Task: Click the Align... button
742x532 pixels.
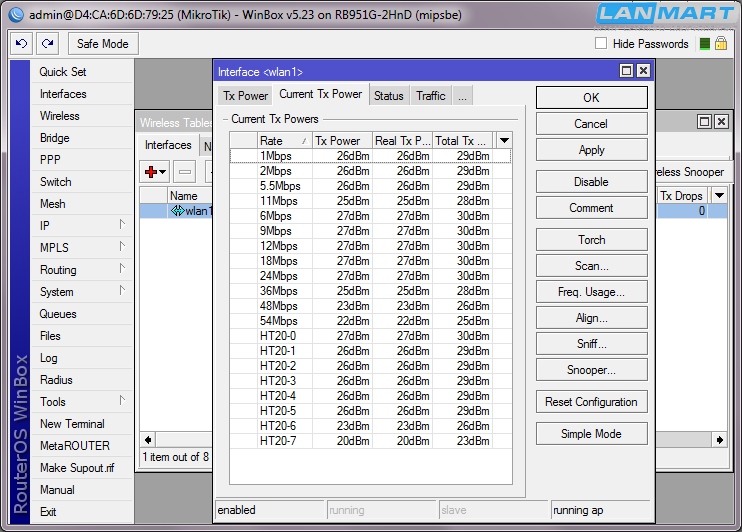Action: click(x=592, y=318)
